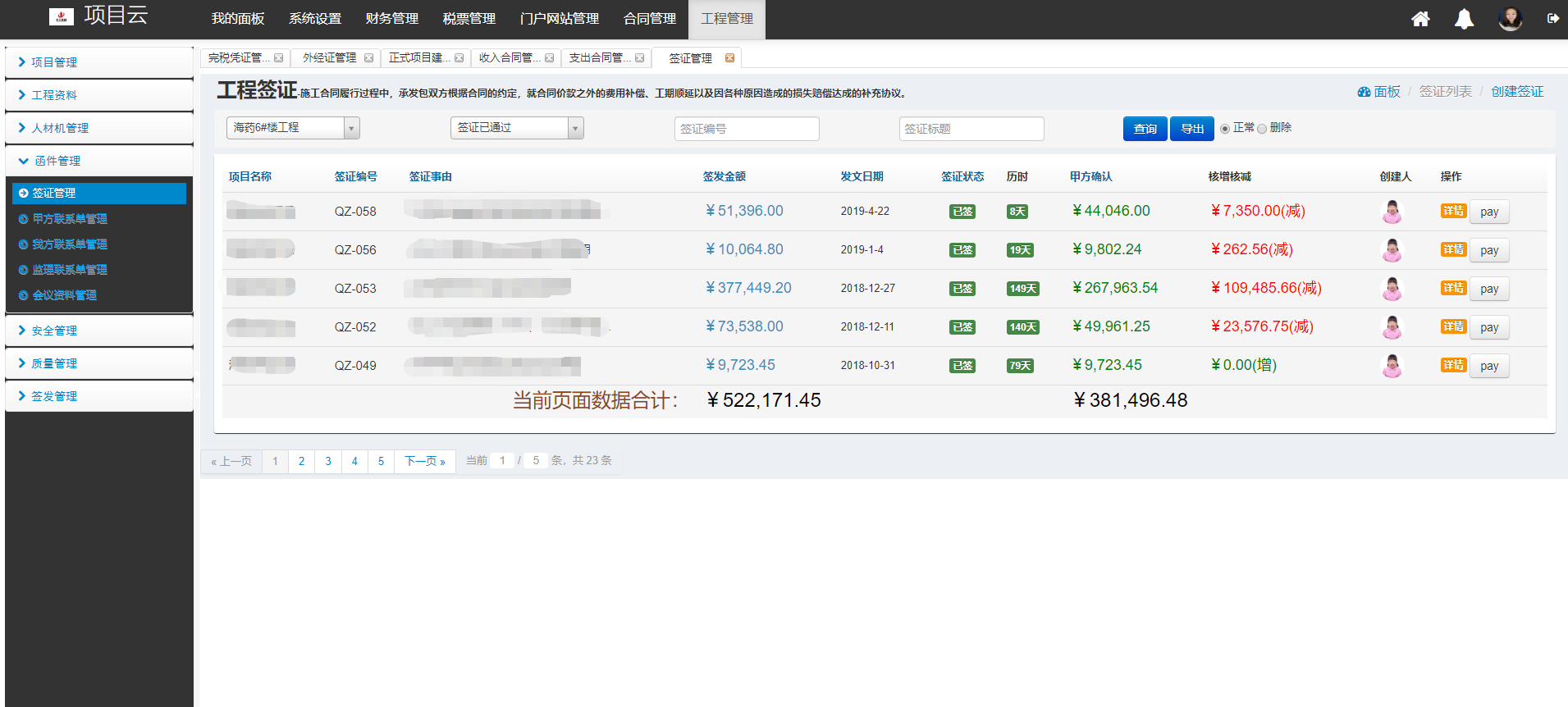
Task: Open the 签证已通过 status dropdown
Action: [x=517, y=128]
